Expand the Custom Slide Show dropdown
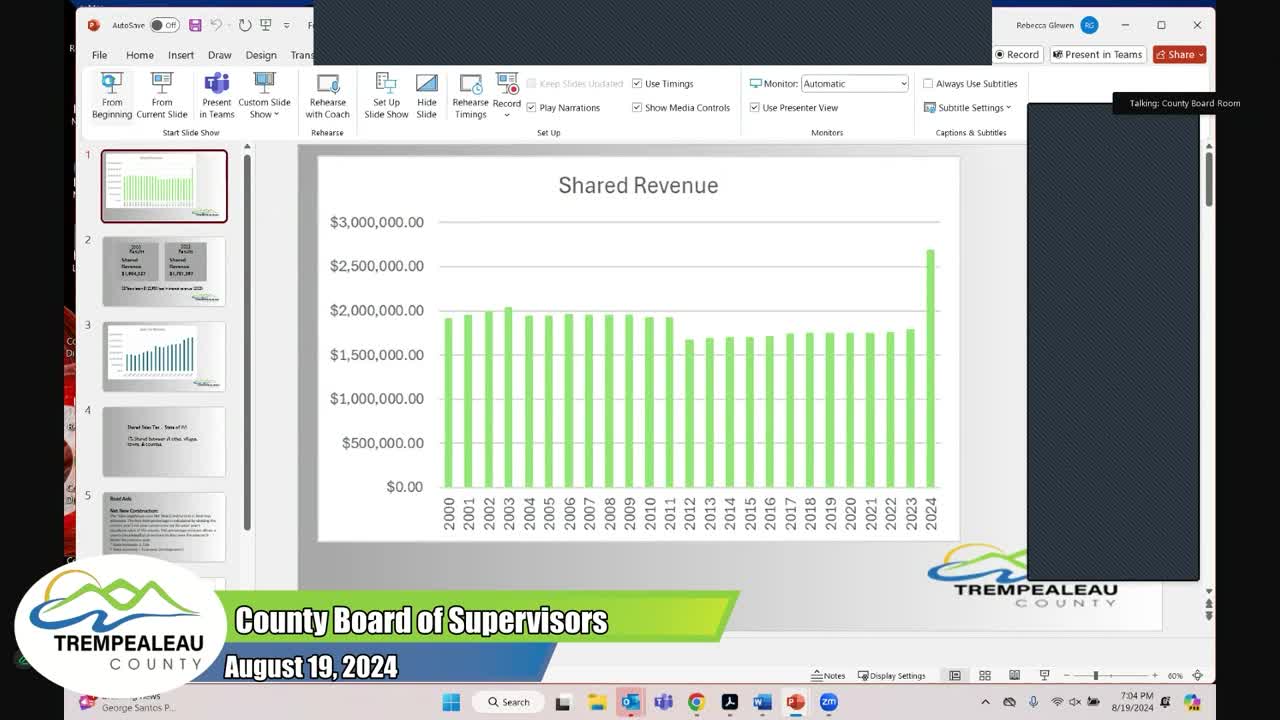1280x720 pixels. pos(264,96)
